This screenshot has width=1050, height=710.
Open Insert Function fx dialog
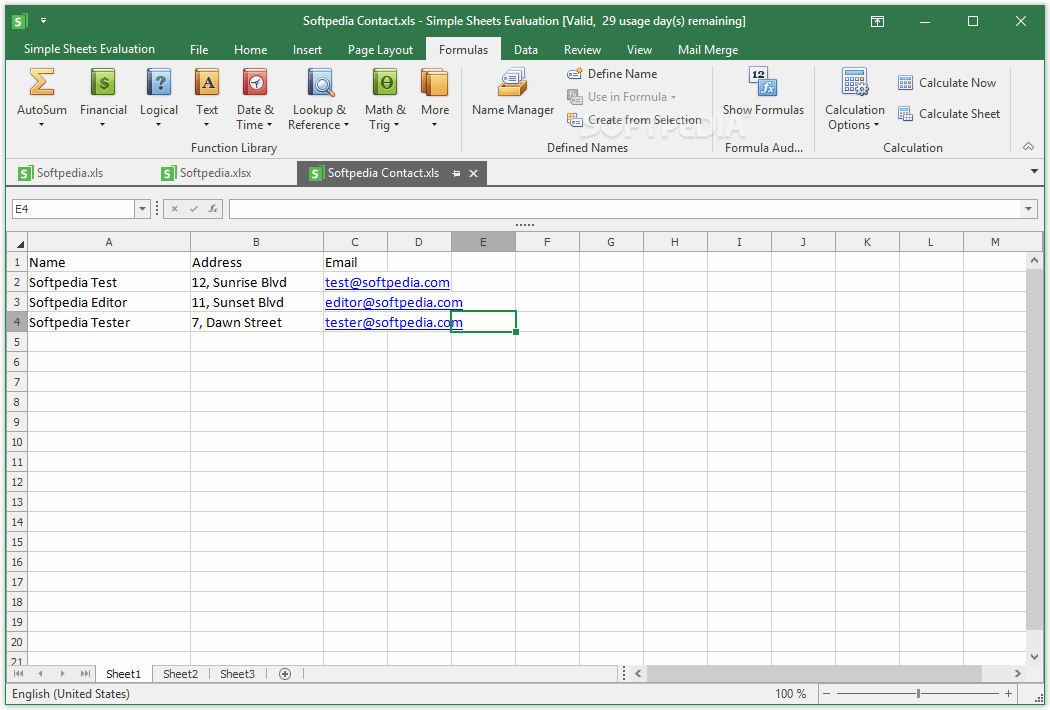(x=213, y=209)
